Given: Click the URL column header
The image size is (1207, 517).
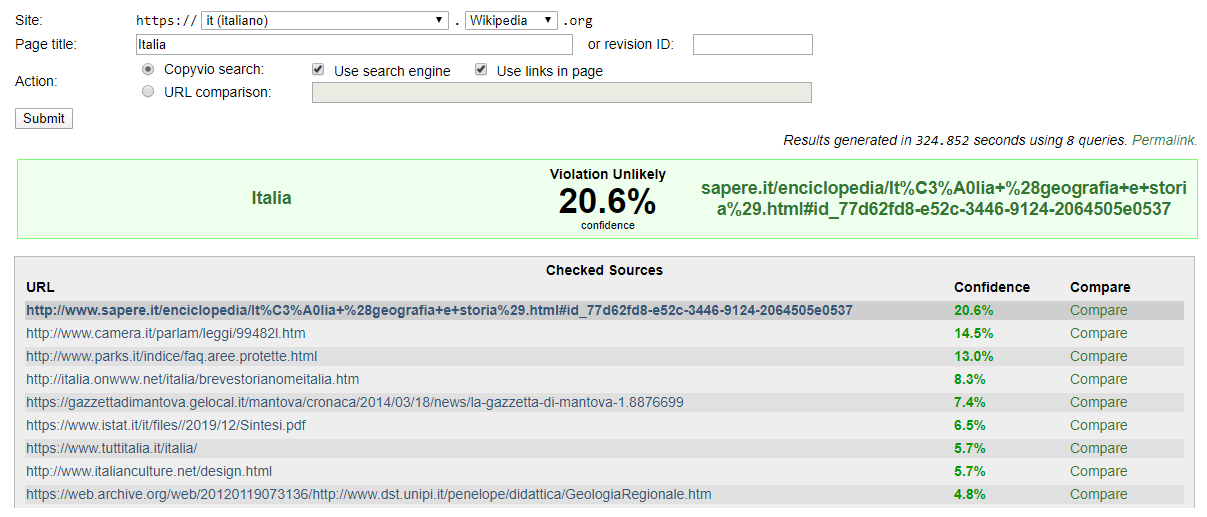Looking at the screenshot, I should pos(40,287).
